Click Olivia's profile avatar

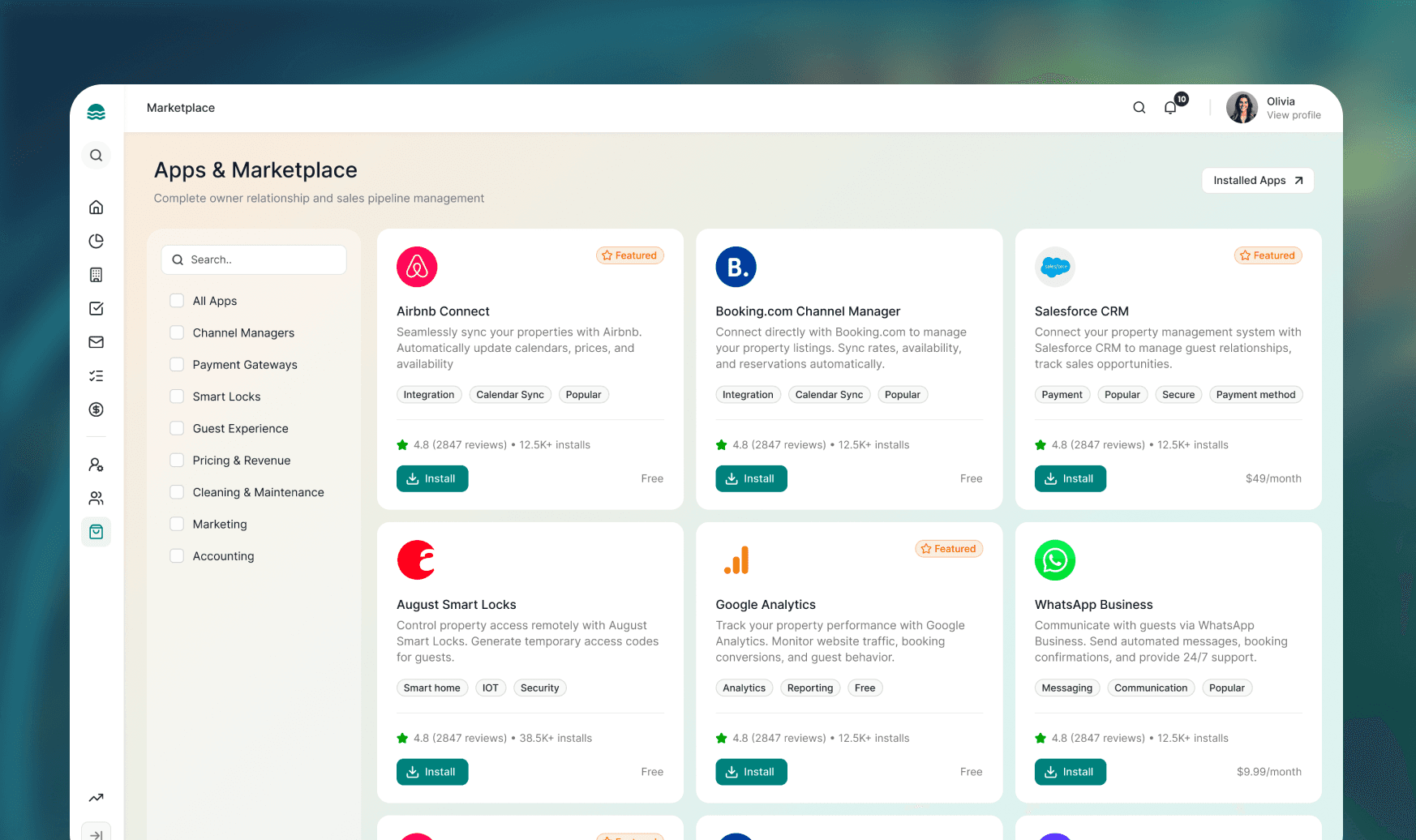(1242, 108)
